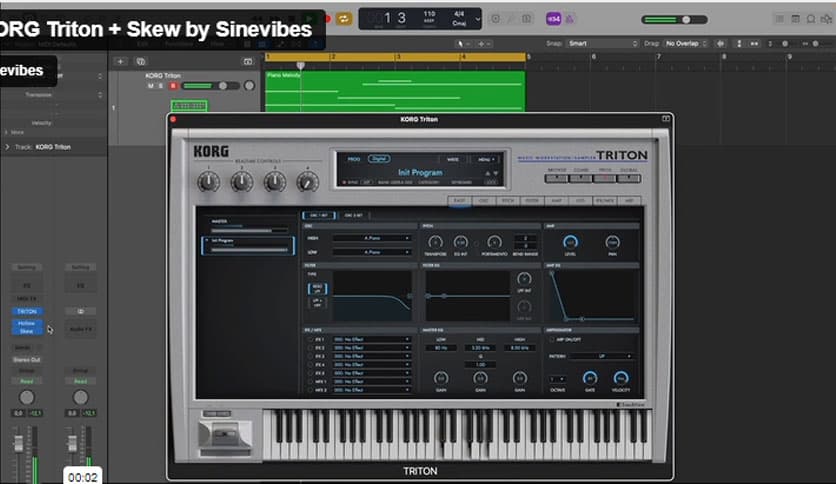
Task: Click previous program up arrow in display
Action: point(487,173)
